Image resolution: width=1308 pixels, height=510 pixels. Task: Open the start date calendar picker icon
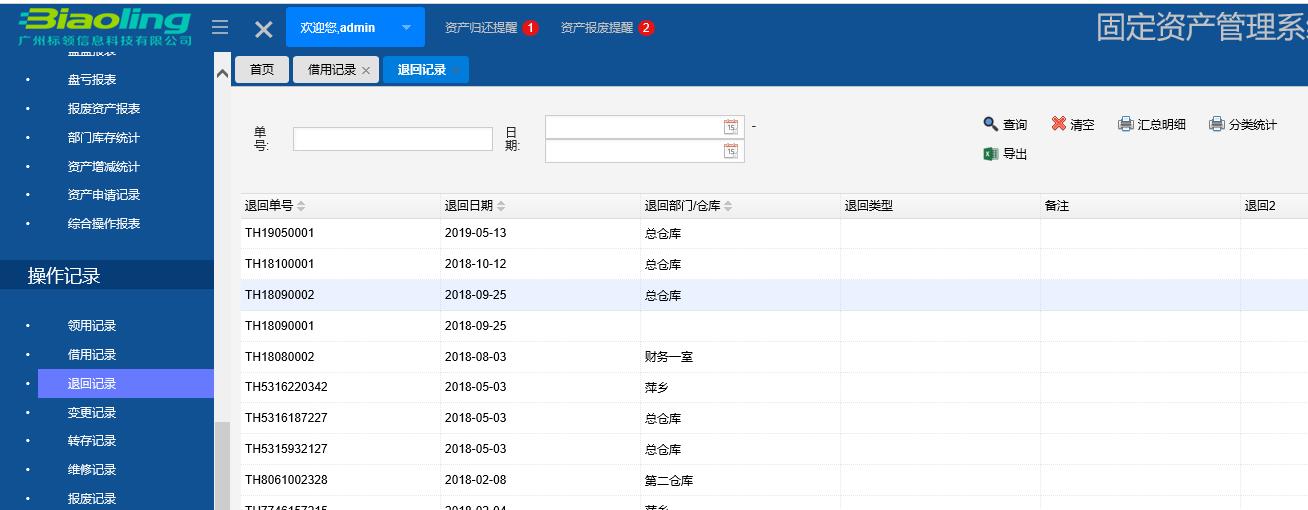coord(731,127)
